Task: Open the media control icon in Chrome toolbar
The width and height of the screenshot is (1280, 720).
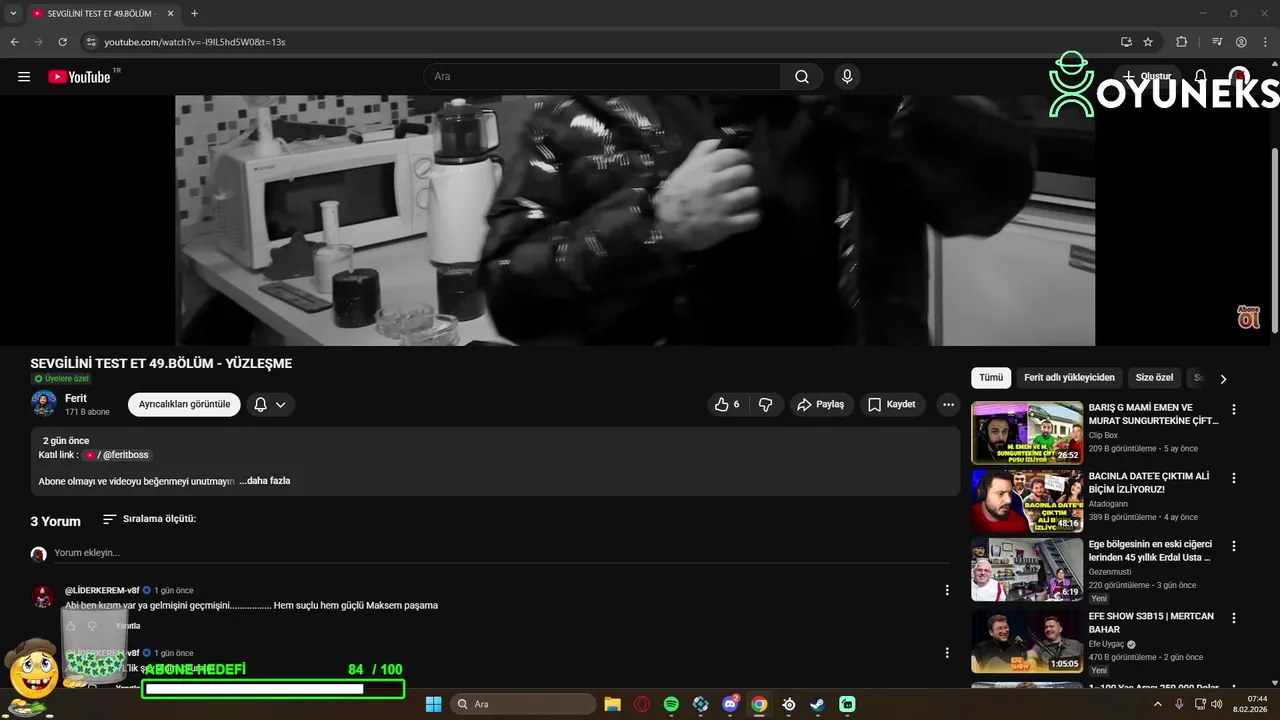Action: (1217, 42)
